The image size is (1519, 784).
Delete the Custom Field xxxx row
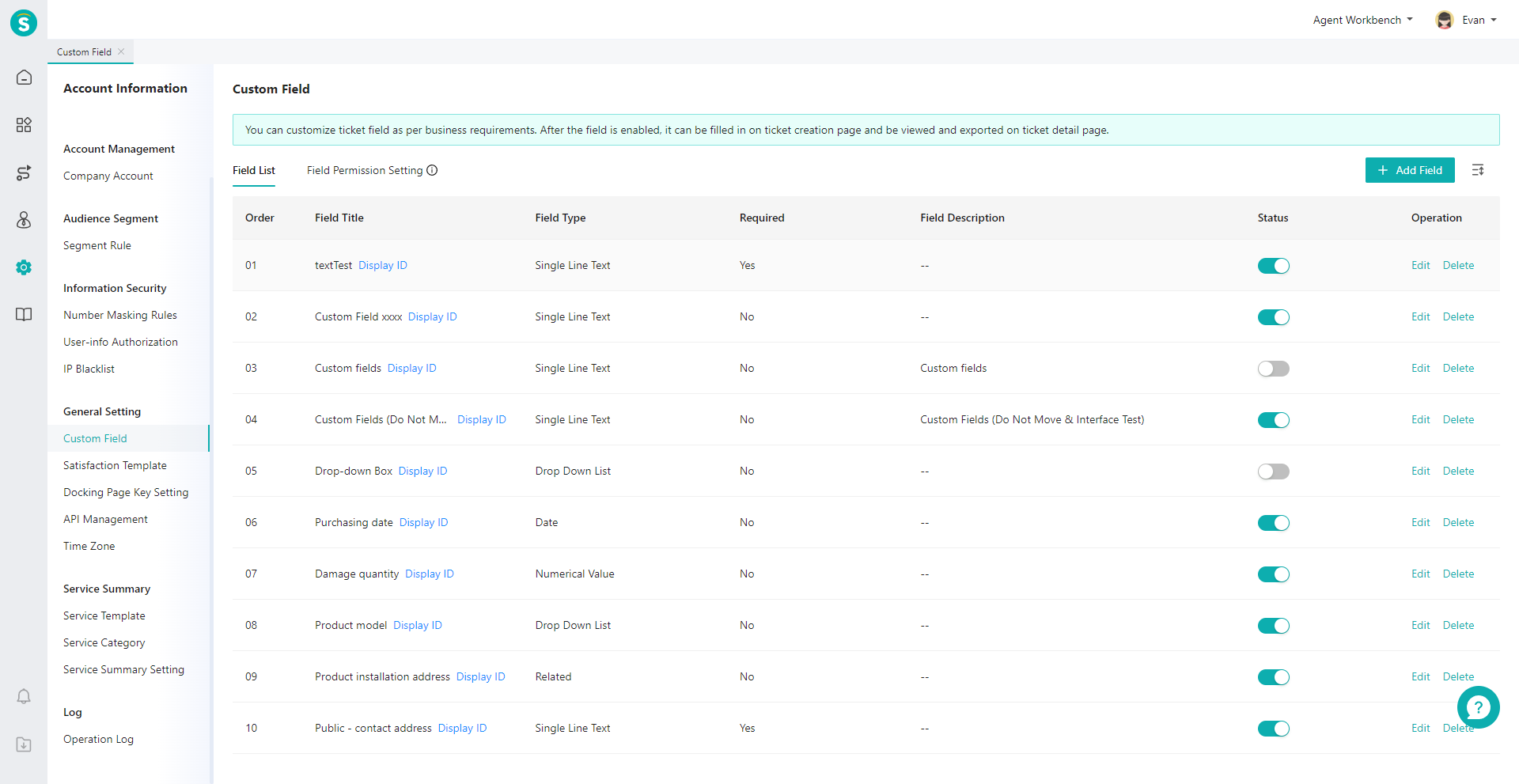[1458, 316]
